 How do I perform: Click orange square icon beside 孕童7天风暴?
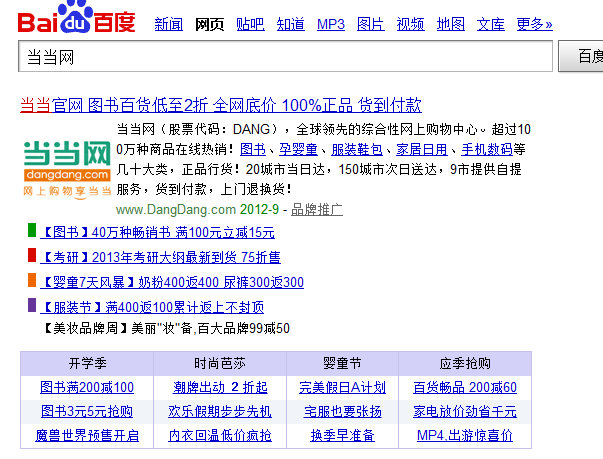coord(33,281)
